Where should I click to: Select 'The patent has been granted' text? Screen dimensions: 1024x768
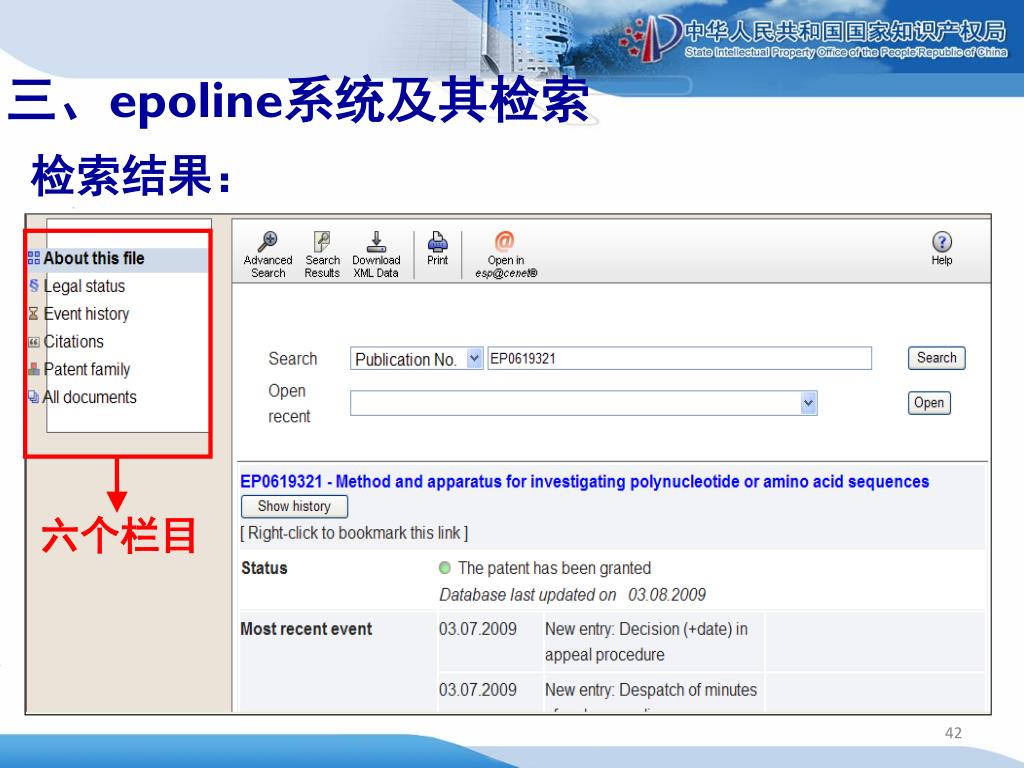click(554, 568)
